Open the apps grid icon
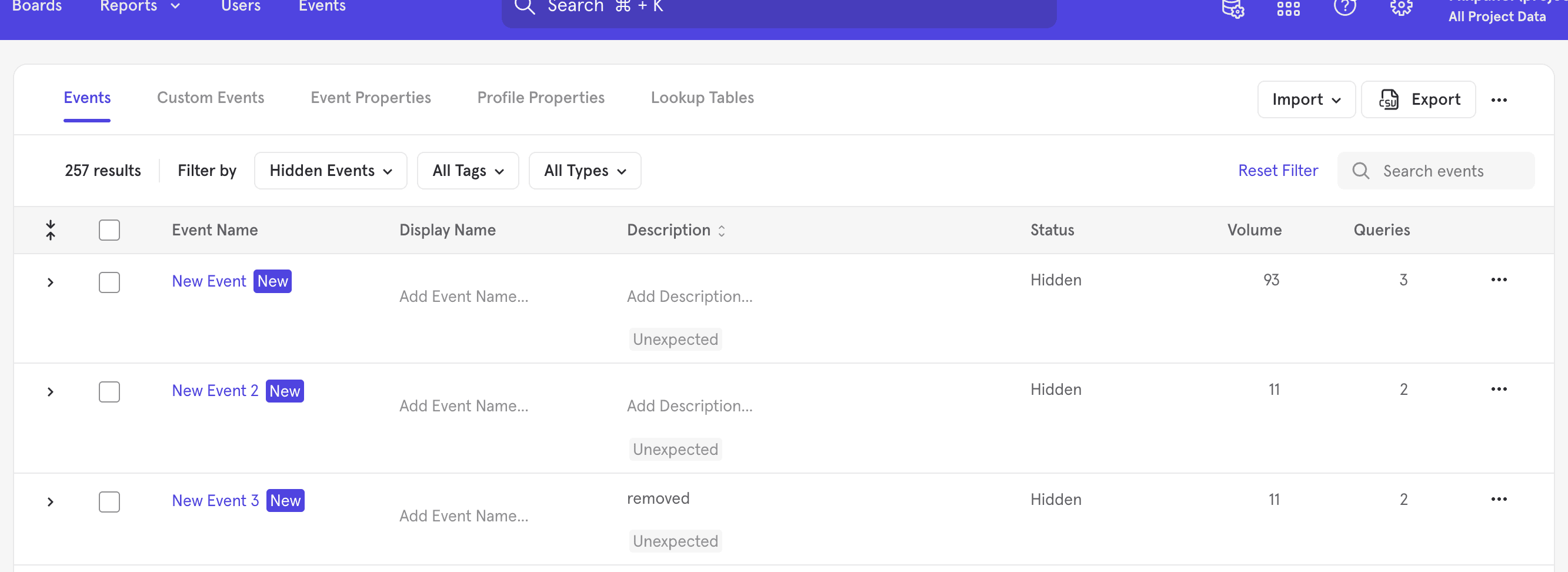The height and width of the screenshot is (572, 1568). (1288, 8)
